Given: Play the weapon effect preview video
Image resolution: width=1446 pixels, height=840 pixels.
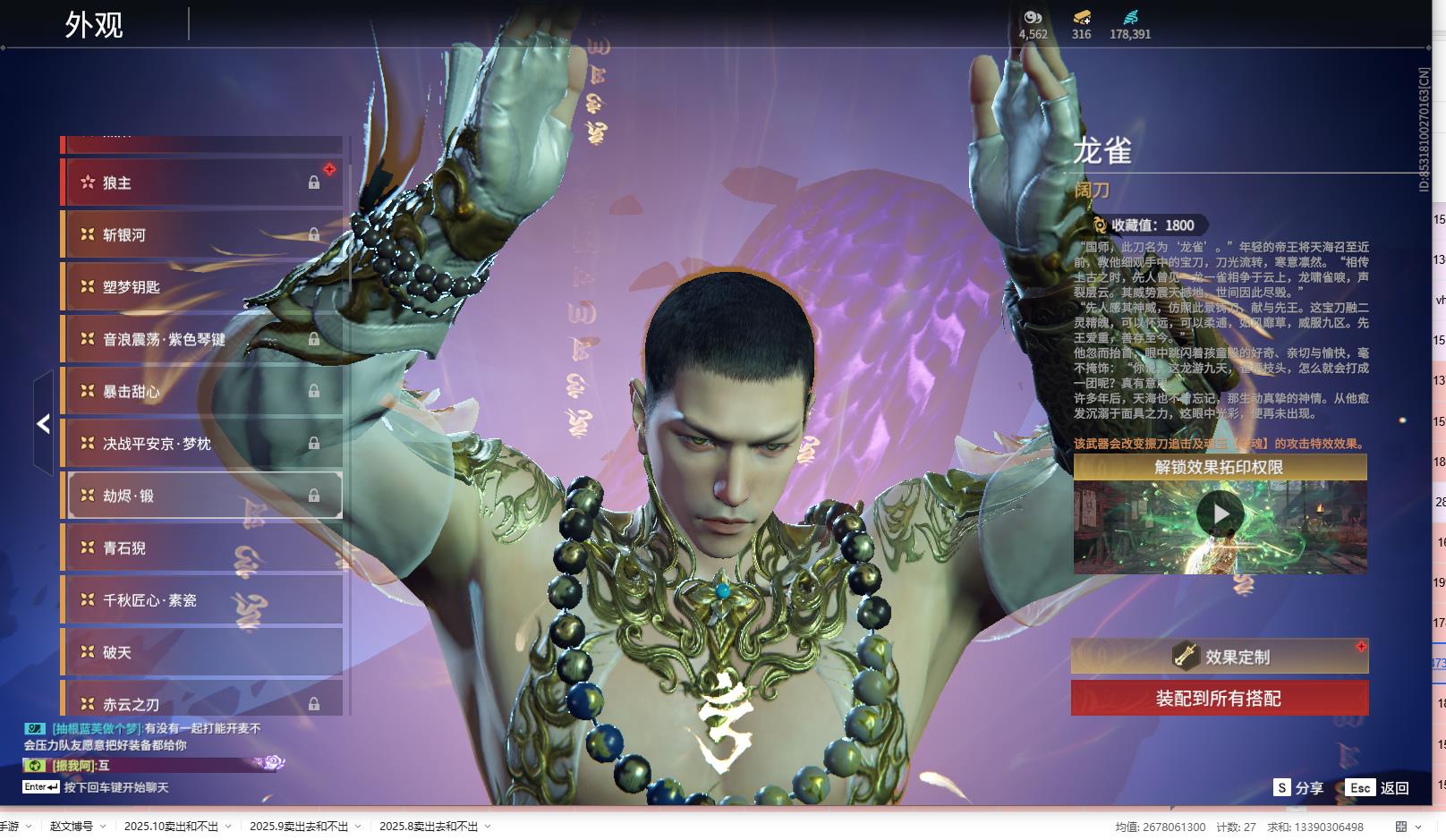Looking at the screenshot, I should click(x=1221, y=513).
